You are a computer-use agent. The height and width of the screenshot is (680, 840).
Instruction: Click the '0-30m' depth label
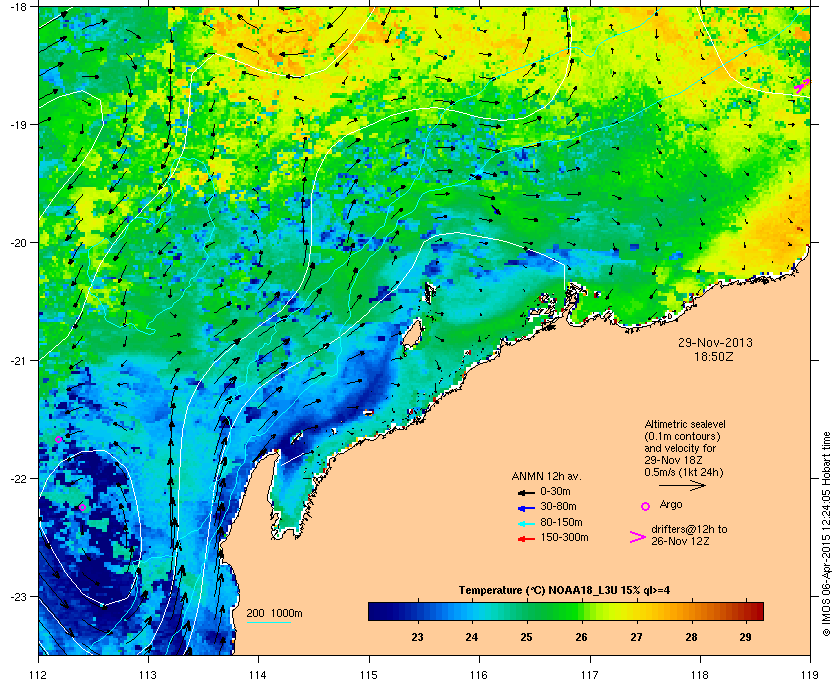tap(555, 491)
